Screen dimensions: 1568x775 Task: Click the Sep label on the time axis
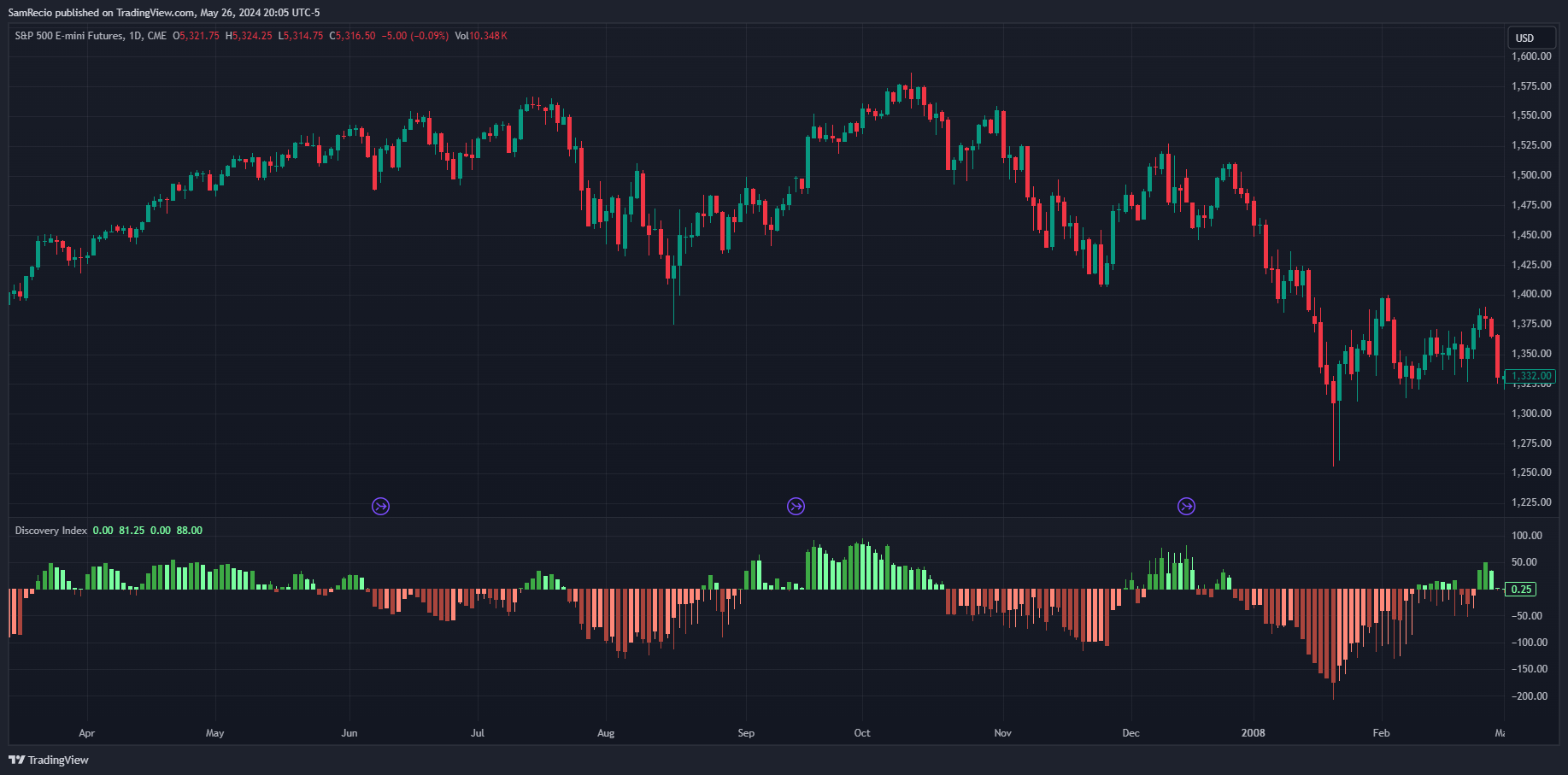746,733
